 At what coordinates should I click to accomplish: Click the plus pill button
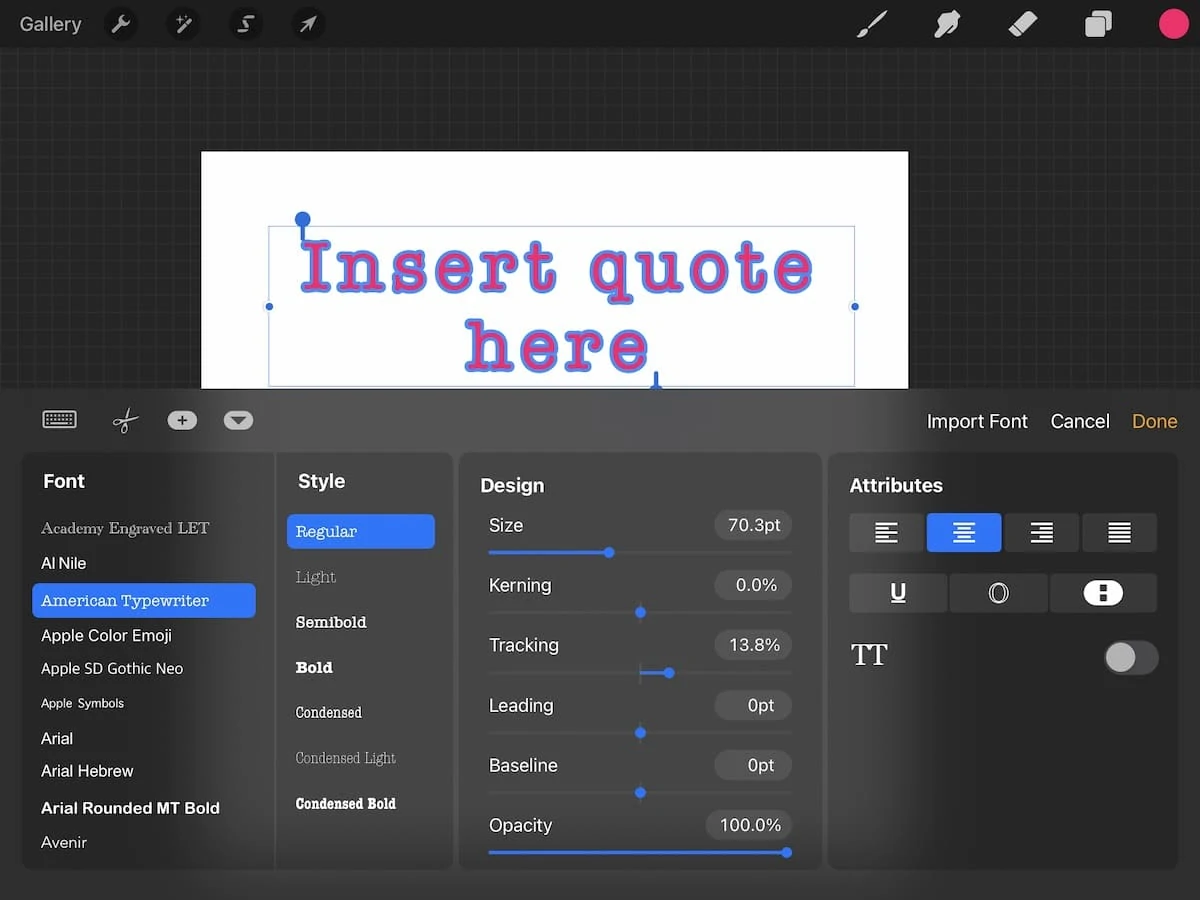point(182,421)
